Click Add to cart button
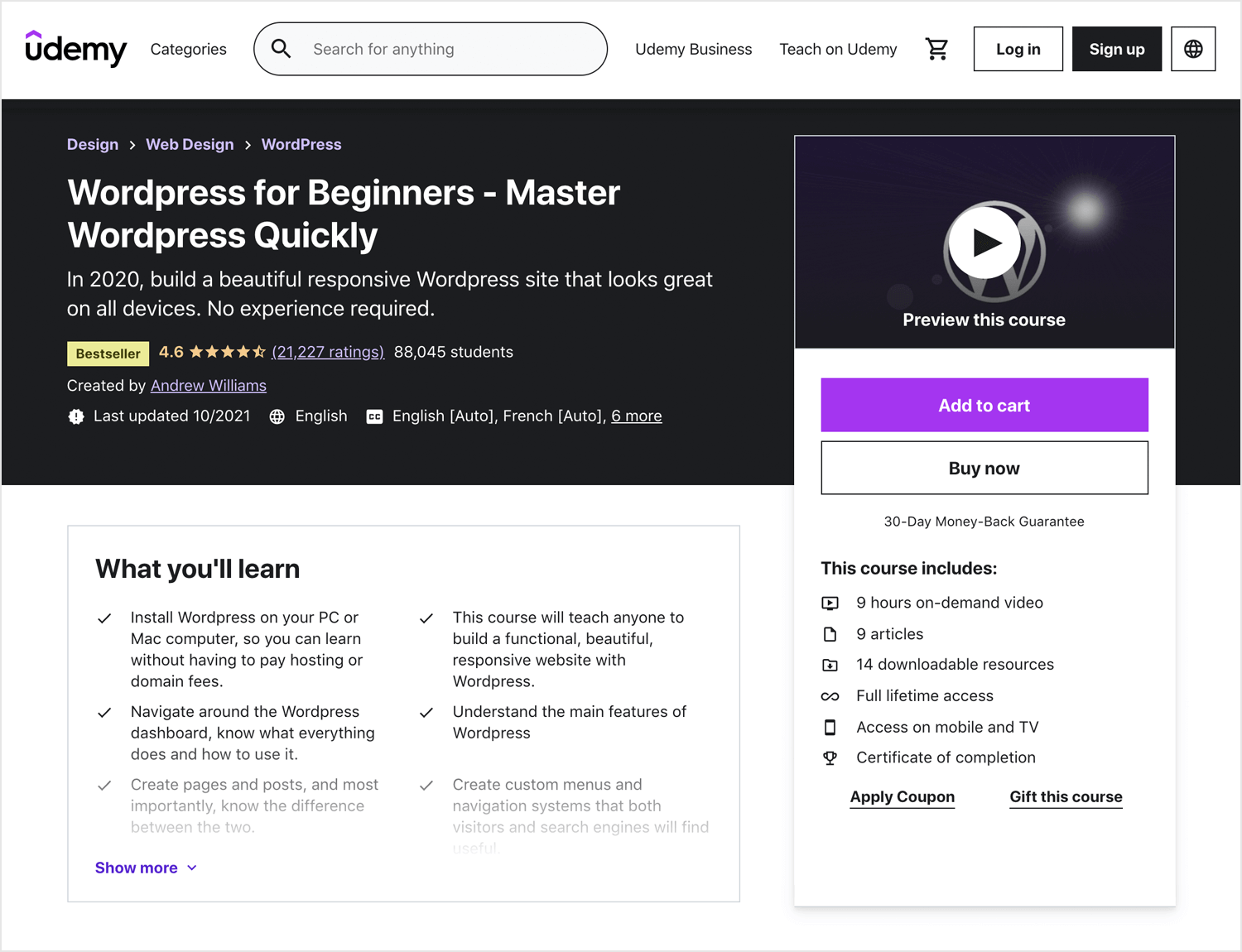This screenshot has width=1242, height=952. click(x=984, y=405)
